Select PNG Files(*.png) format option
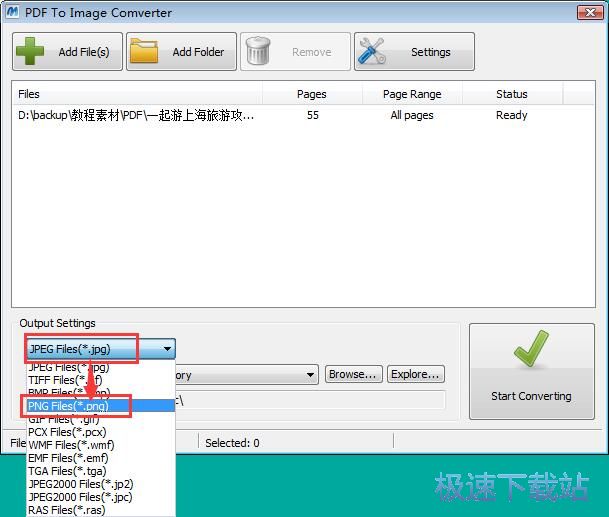609x517 pixels. 101,406
